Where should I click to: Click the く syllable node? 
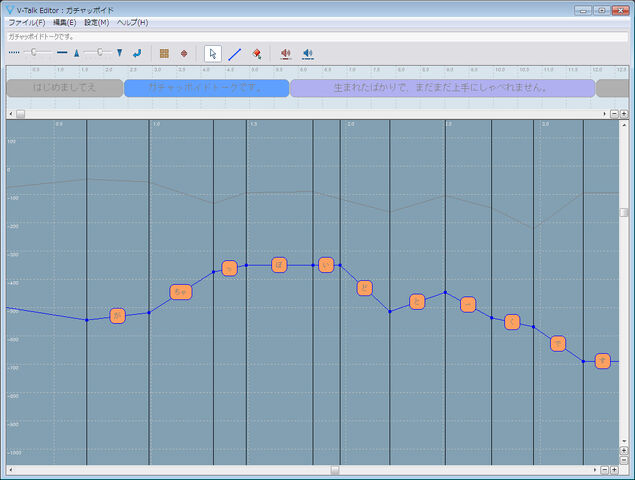(512, 322)
